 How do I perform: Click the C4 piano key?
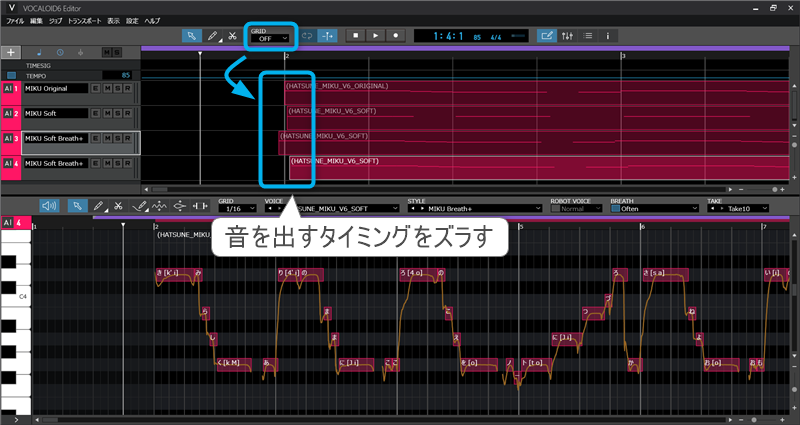[x=16, y=296]
